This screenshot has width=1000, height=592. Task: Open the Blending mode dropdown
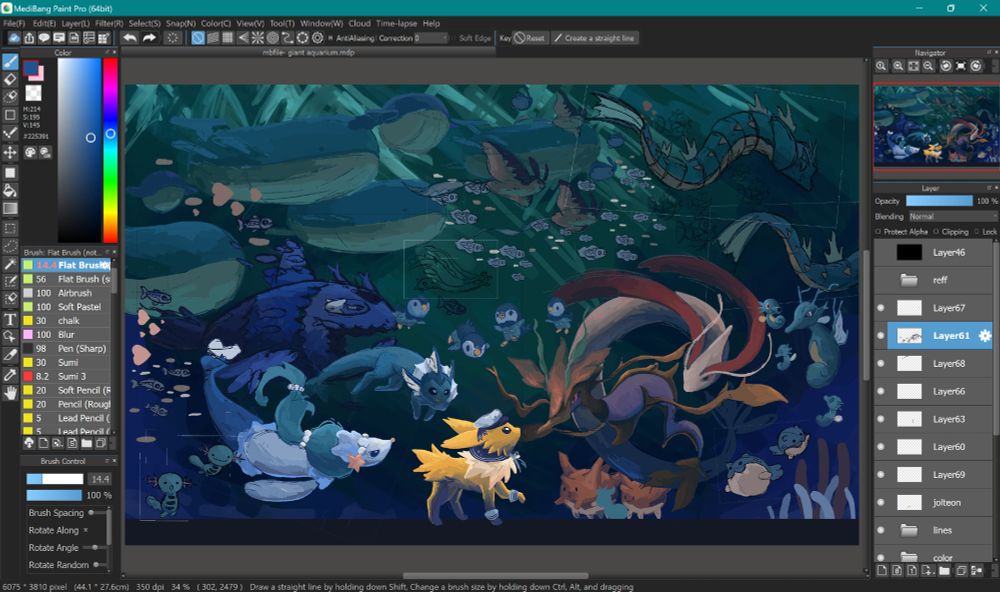tap(953, 217)
